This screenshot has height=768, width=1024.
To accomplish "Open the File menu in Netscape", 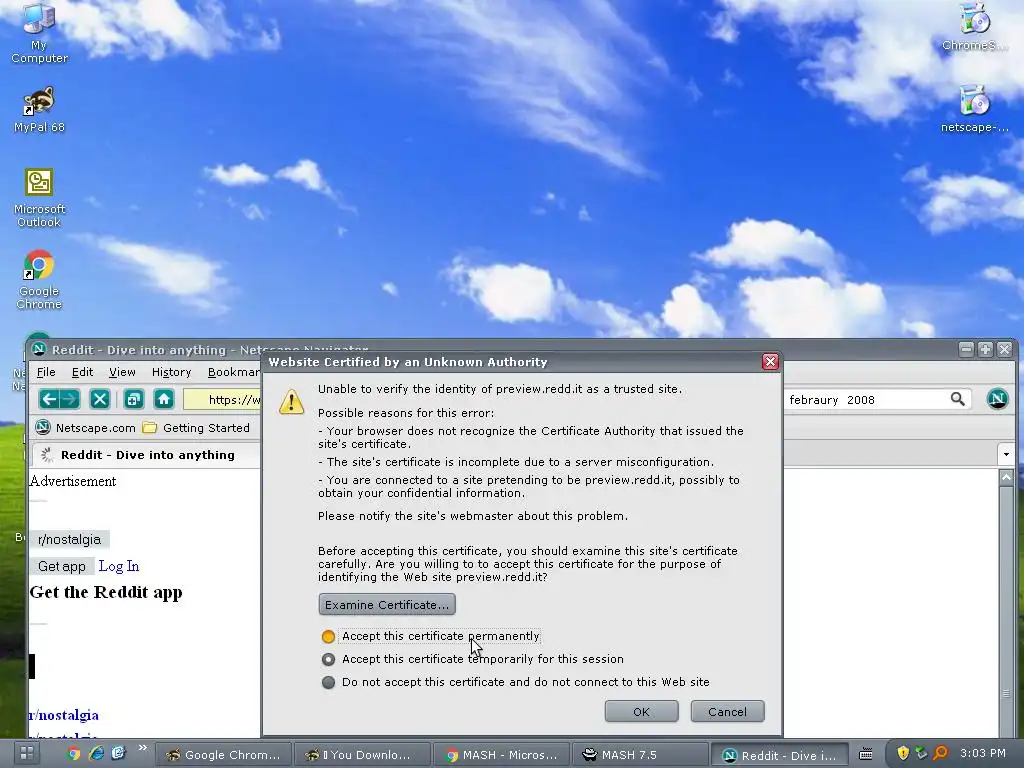I will pos(46,372).
